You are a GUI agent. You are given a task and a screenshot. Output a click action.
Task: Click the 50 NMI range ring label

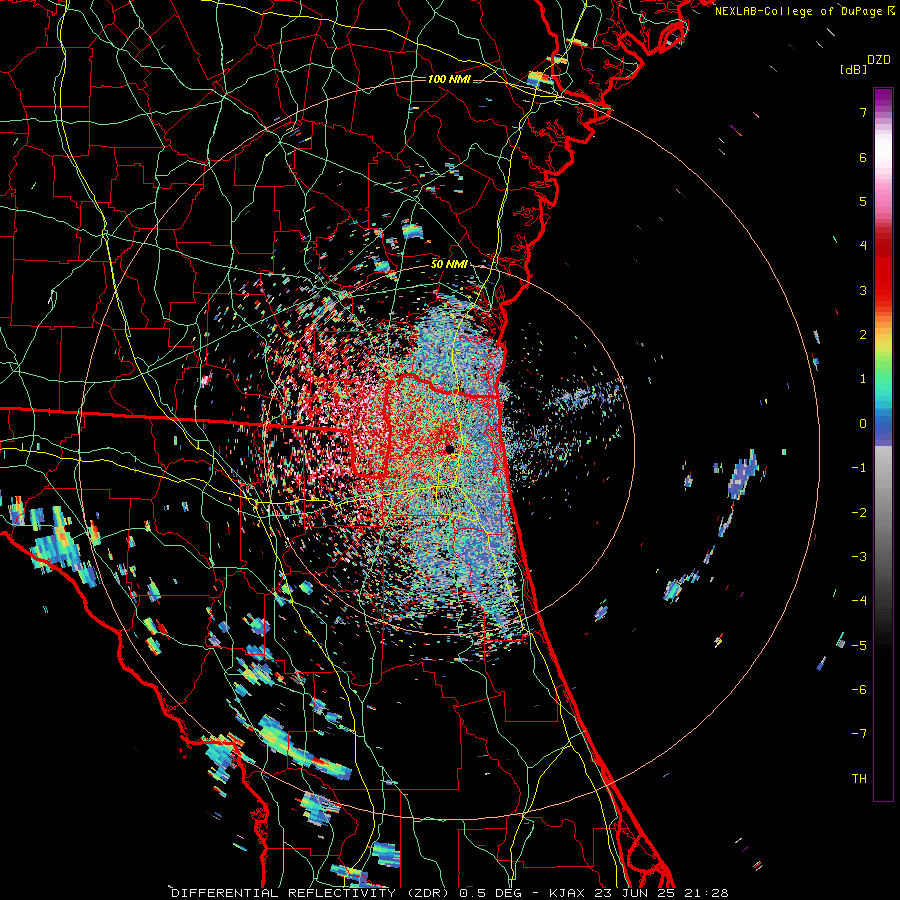point(449,265)
